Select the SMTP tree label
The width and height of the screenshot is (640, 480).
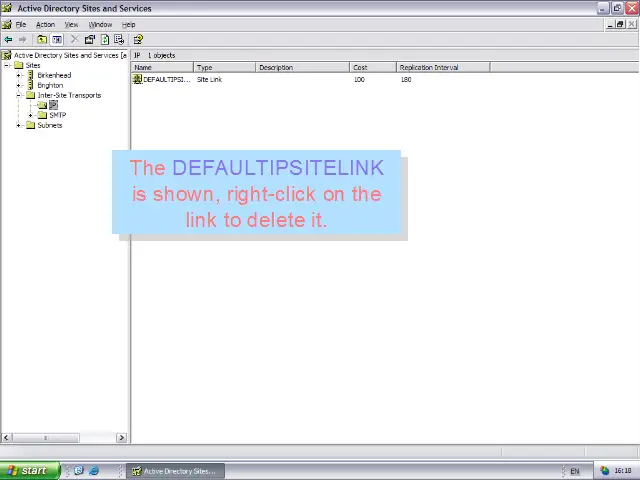click(58, 115)
